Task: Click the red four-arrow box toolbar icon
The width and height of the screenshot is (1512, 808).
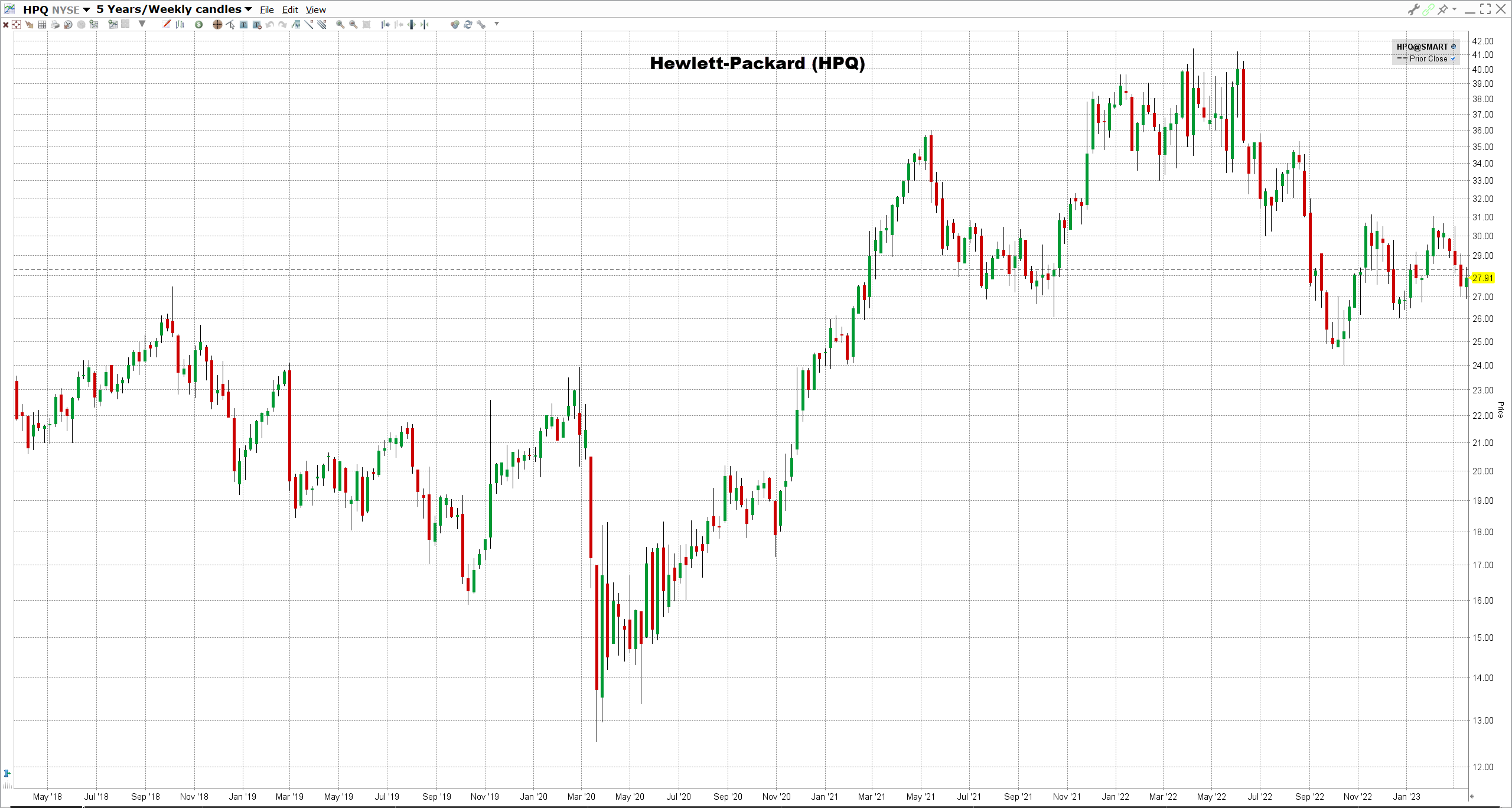Action: point(16,24)
